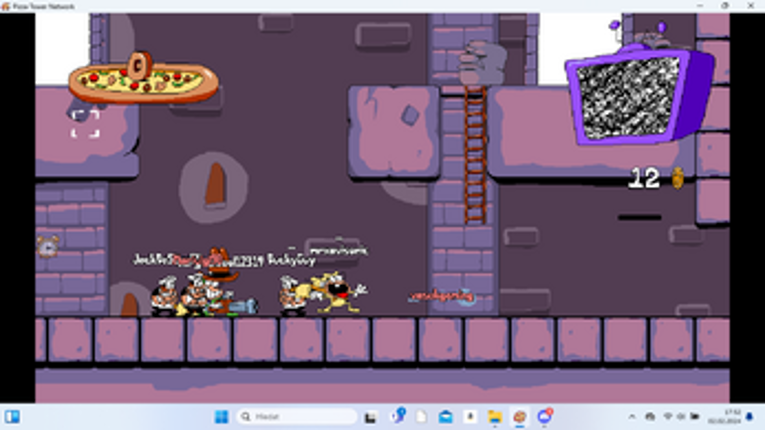The image size is (765, 430).
Task: Click the cloud tray icon next to the chevron
Action: pyautogui.click(x=650, y=417)
